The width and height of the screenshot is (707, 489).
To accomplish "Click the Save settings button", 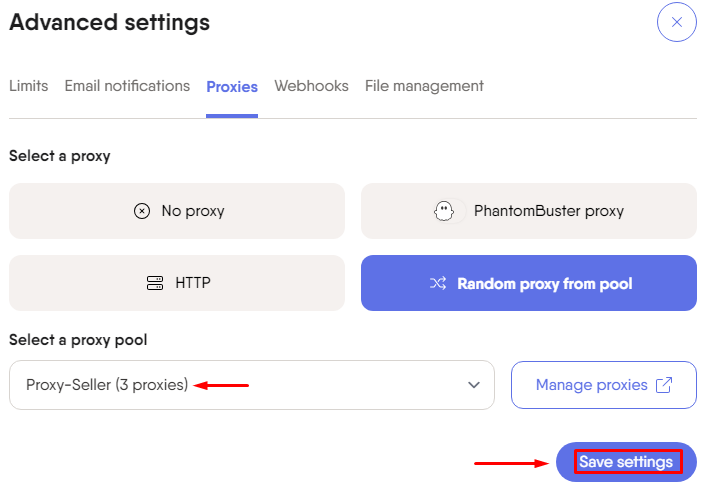I will coord(626,462).
